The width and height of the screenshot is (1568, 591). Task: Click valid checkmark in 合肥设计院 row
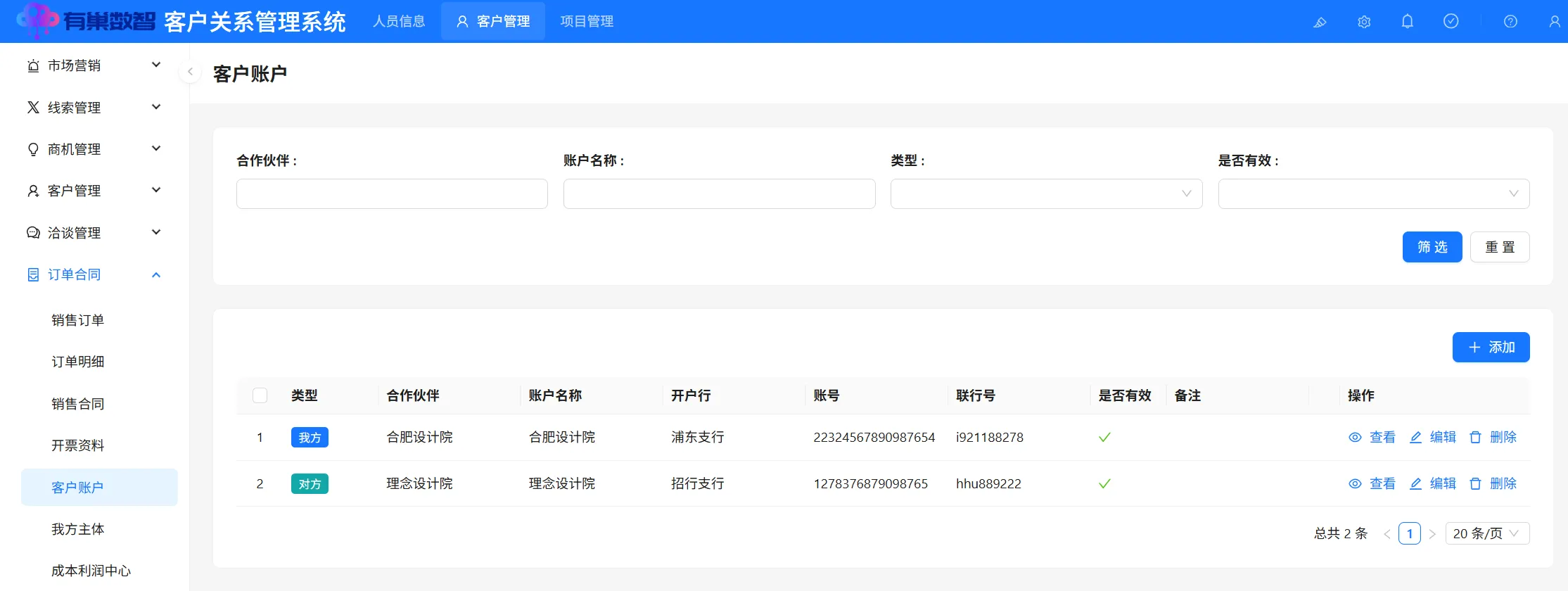(1104, 438)
